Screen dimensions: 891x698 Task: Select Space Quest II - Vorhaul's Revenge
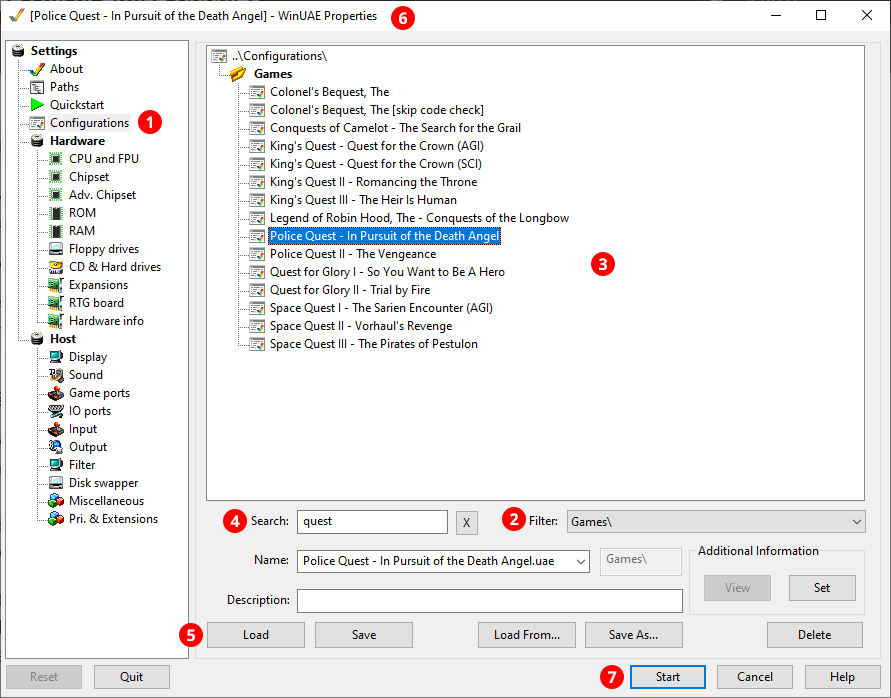click(361, 326)
